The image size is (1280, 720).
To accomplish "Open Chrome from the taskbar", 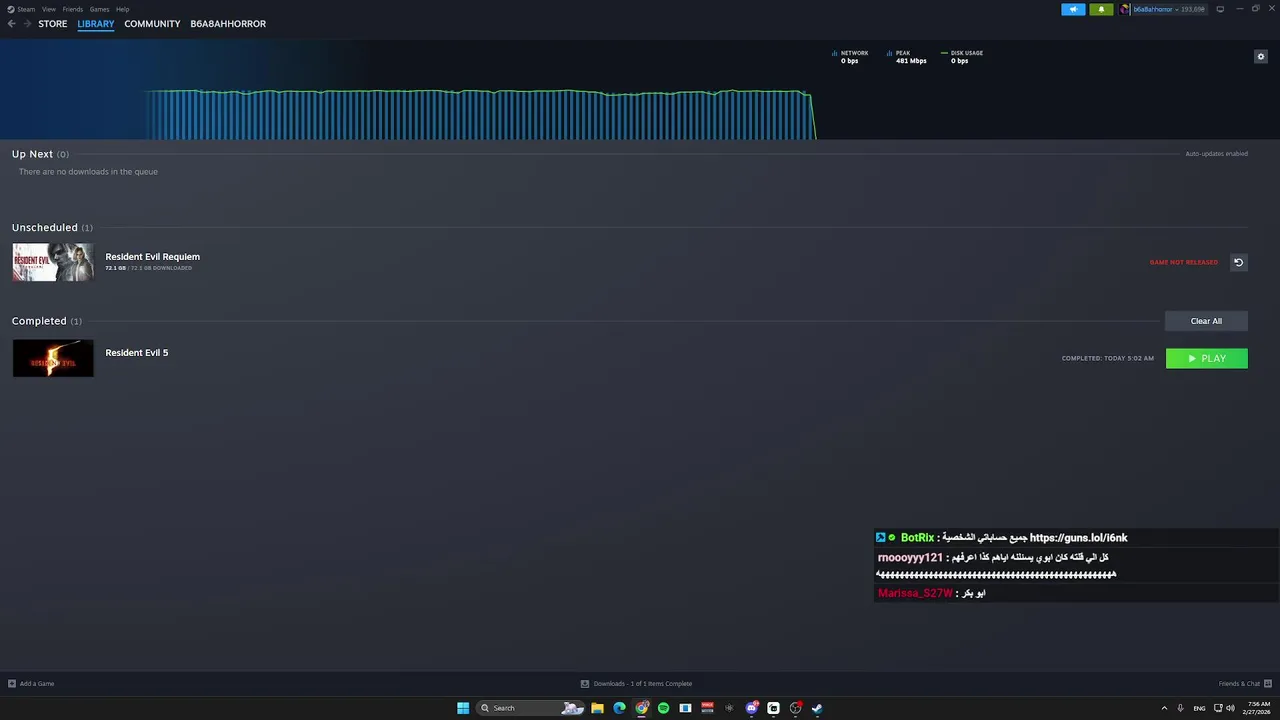I will pos(642,708).
